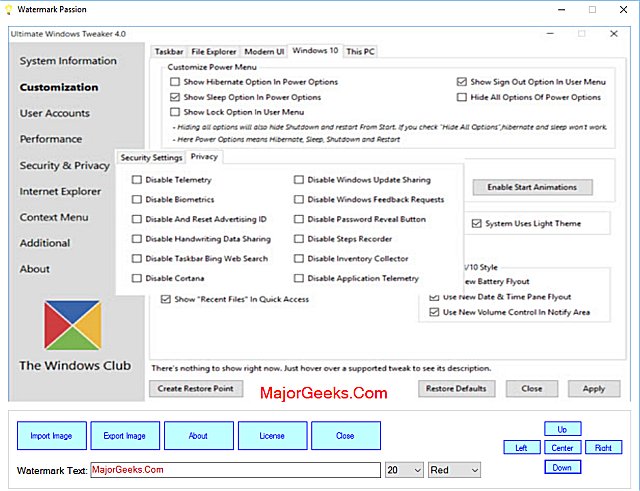Switch to the File Explorer tab
This screenshot has width=640, height=491.
213,52
